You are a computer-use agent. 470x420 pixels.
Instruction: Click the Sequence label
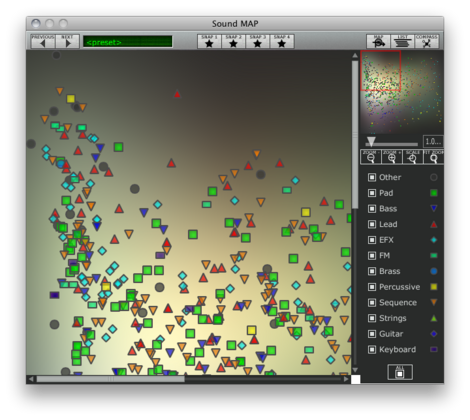coord(398,302)
